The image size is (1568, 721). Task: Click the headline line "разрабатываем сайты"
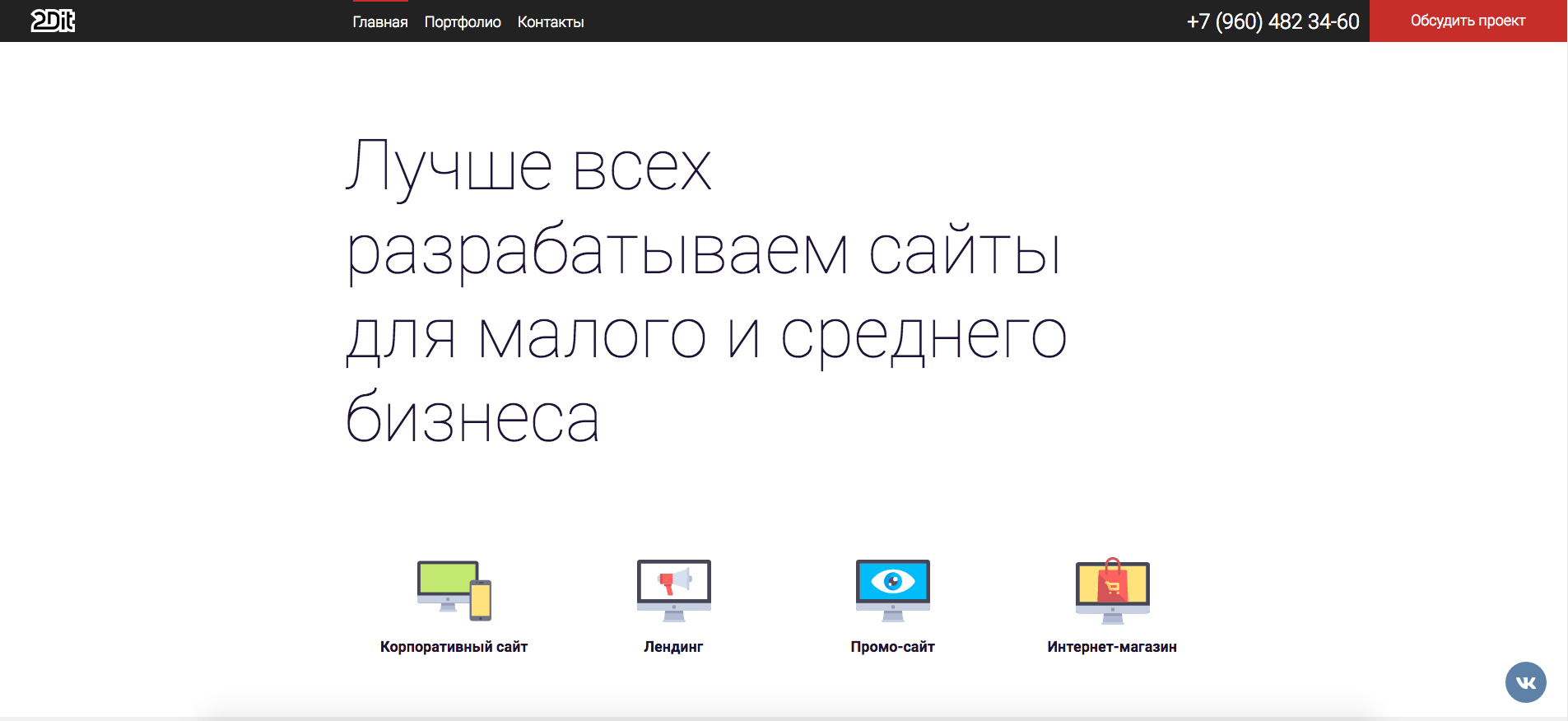[x=704, y=252]
